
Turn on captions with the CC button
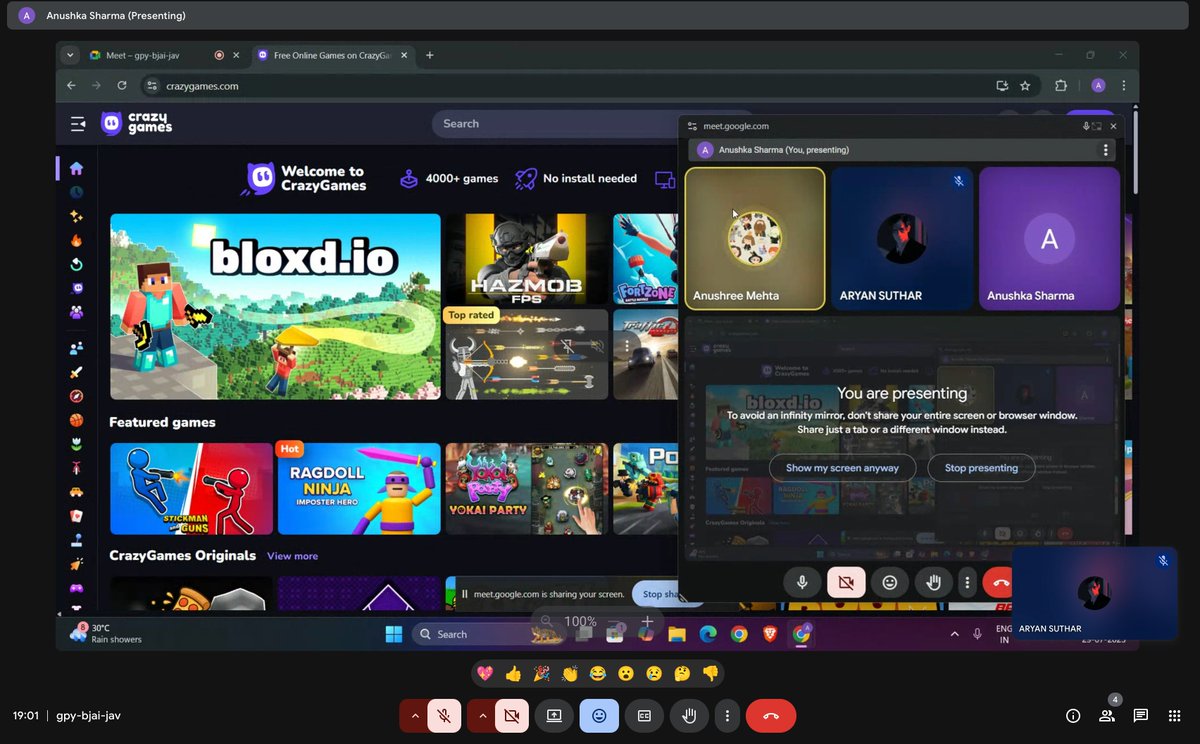[644, 716]
